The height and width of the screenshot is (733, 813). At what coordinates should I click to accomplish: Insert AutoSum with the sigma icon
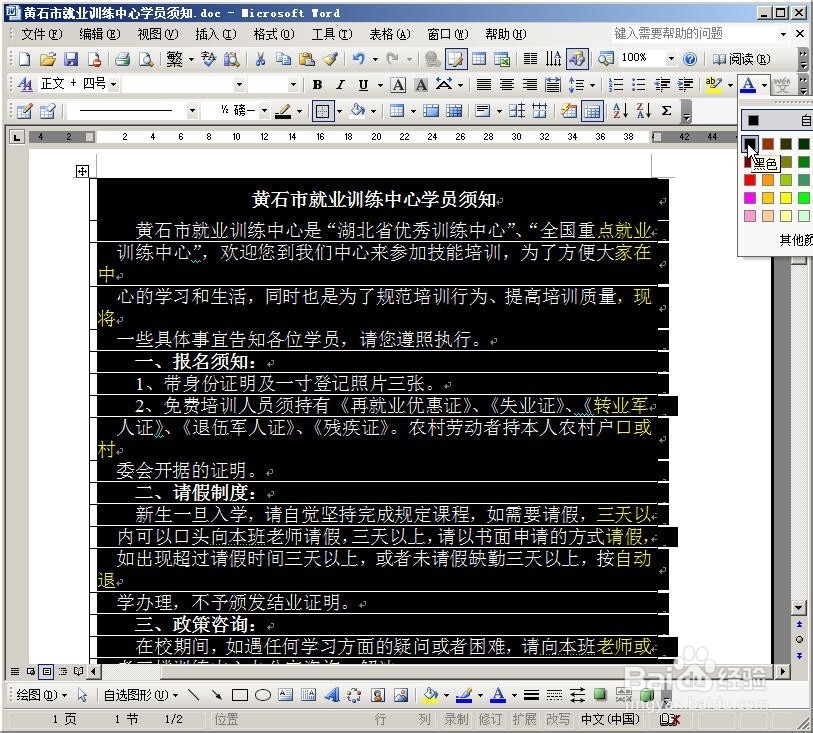click(x=667, y=110)
